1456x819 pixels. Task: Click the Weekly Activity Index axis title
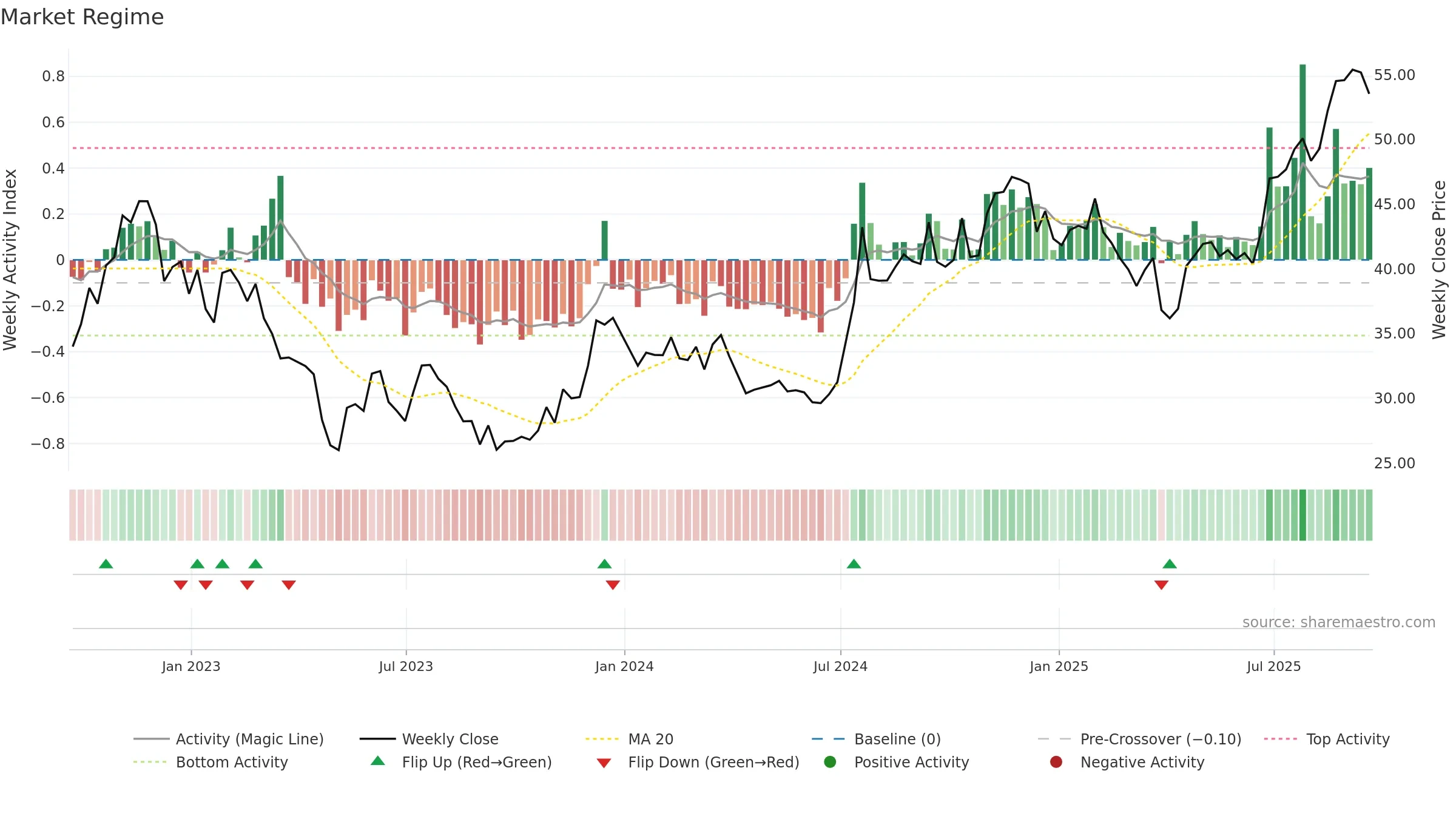[10, 260]
